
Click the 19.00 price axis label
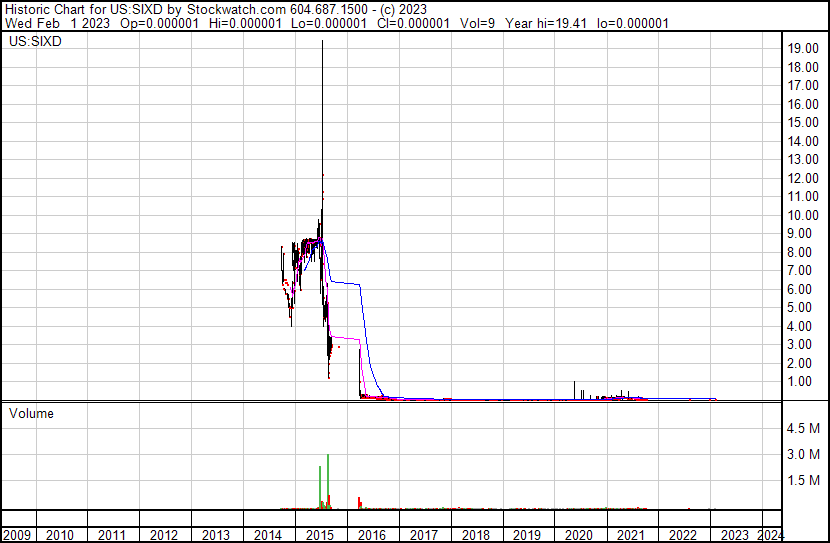(x=803, y=49)
